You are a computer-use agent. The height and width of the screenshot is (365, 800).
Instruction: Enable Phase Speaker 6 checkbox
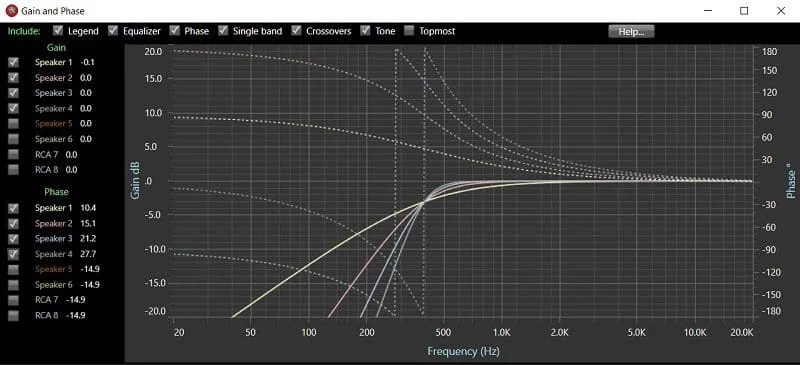click(x=13, y=284)
